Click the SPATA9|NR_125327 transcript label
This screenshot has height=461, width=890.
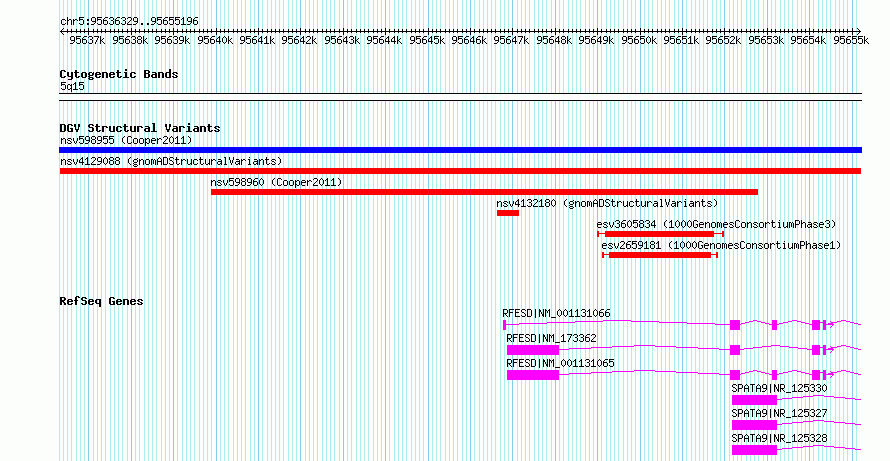click(779, 413)
